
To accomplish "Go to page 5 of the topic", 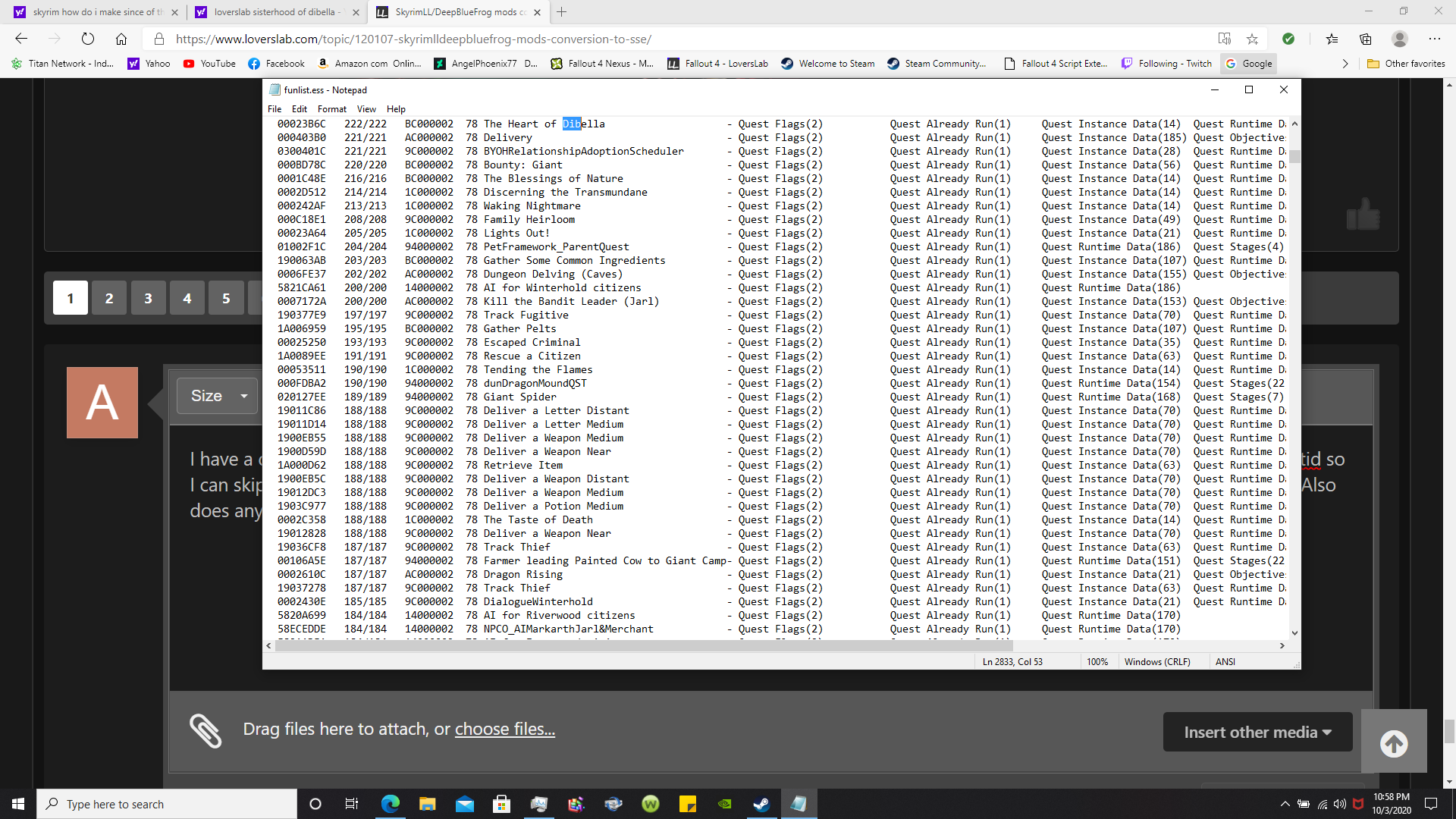I will [x=226, y=298].
